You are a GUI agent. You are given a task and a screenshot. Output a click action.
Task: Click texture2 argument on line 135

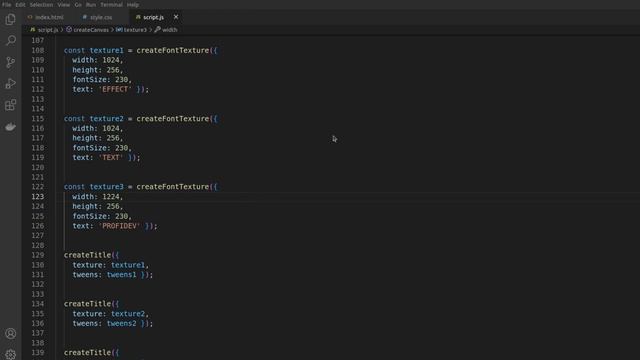pos(128,313)
